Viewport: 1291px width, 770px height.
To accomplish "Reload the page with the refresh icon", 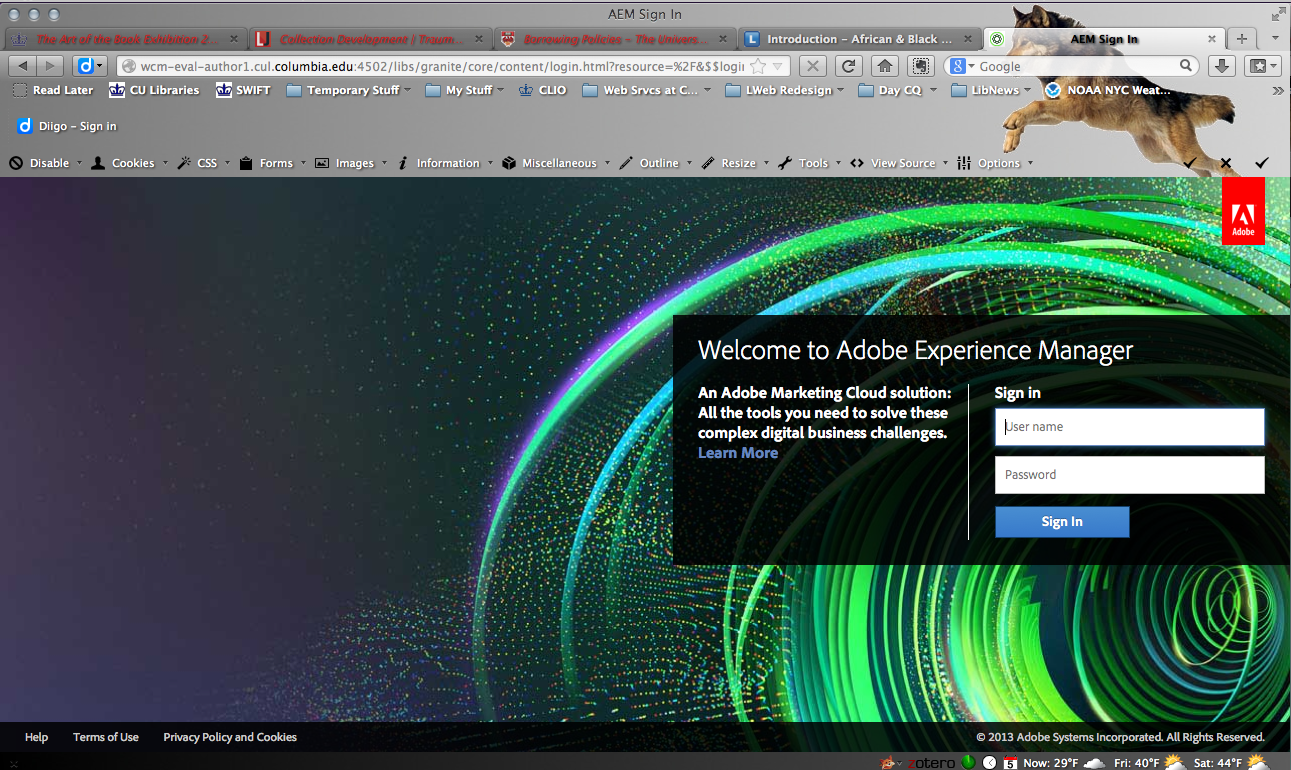I will click(849, 66).
